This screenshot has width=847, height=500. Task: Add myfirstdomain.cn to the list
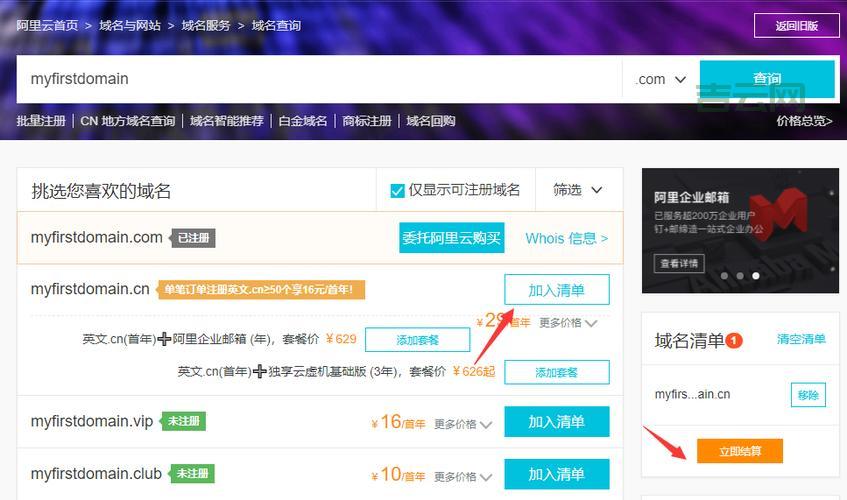(556, 290)
